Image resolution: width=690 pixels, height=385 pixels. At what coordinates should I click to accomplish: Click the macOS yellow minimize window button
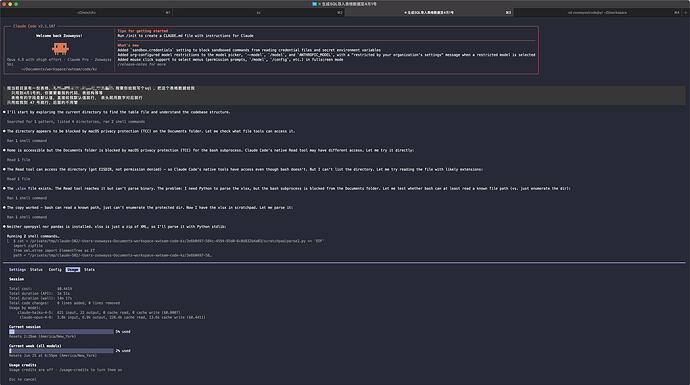10,4
